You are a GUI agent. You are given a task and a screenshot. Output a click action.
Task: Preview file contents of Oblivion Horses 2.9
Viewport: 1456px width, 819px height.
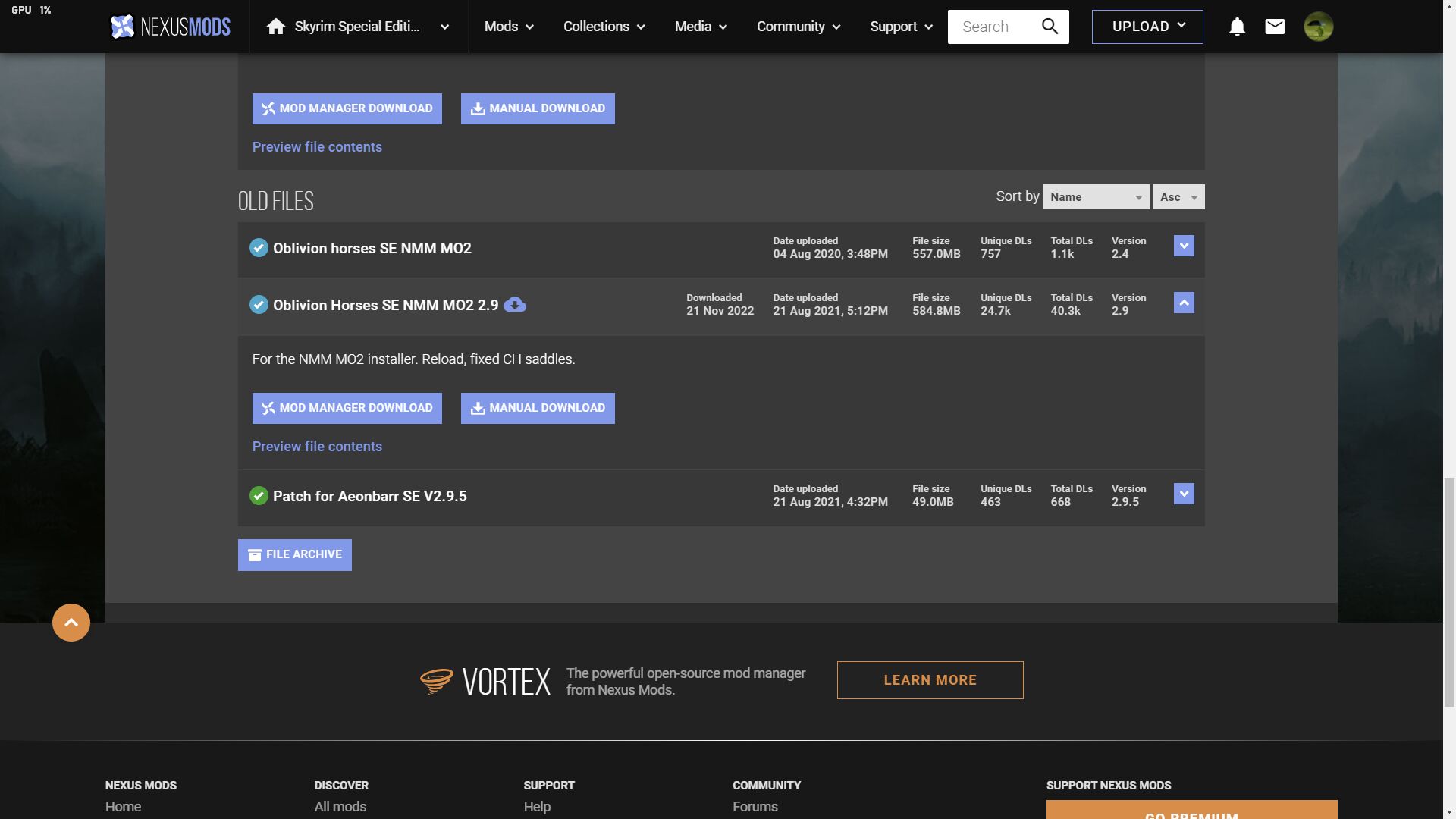click(317, 447)
